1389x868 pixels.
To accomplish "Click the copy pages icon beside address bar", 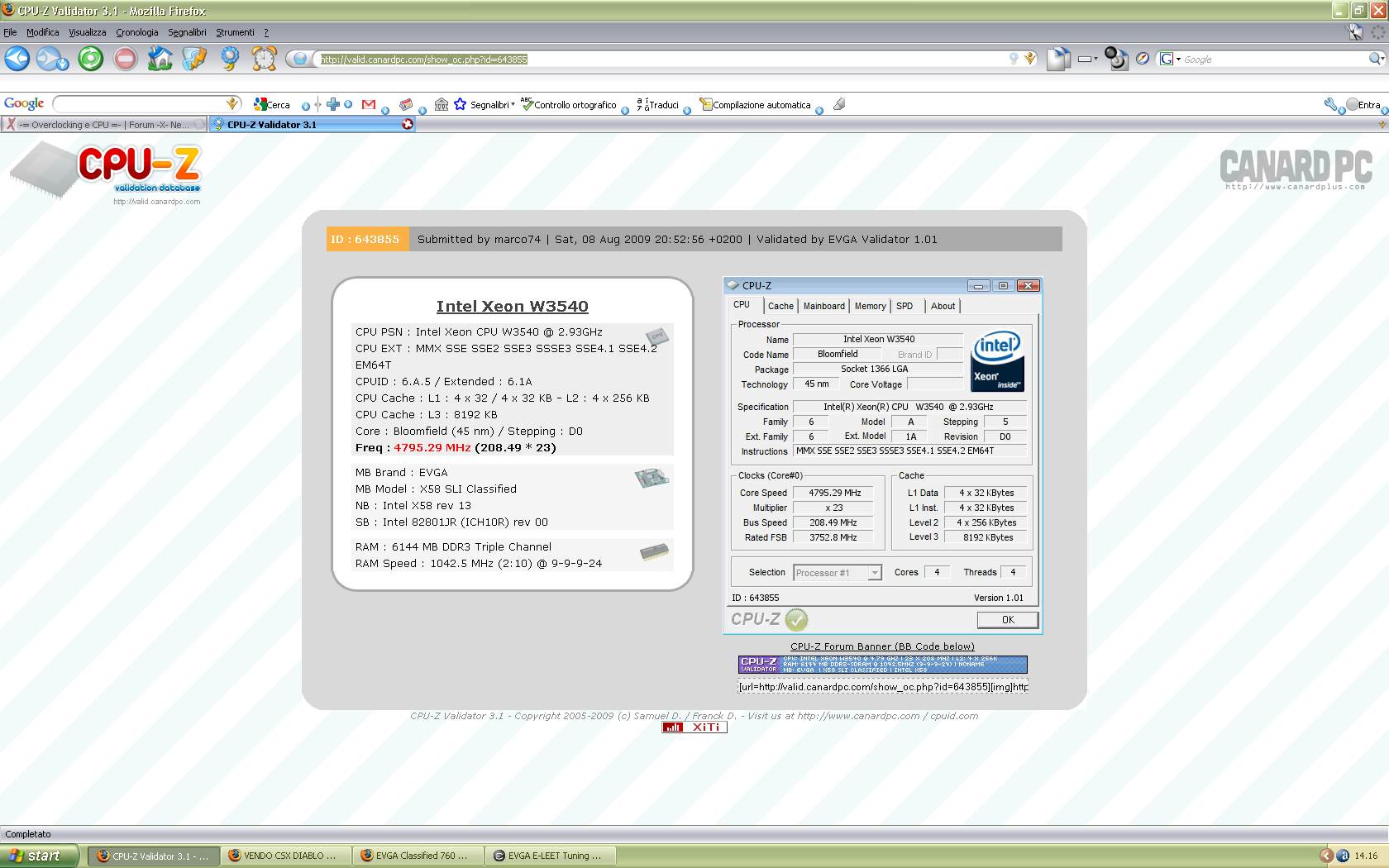I will 1058,59.
